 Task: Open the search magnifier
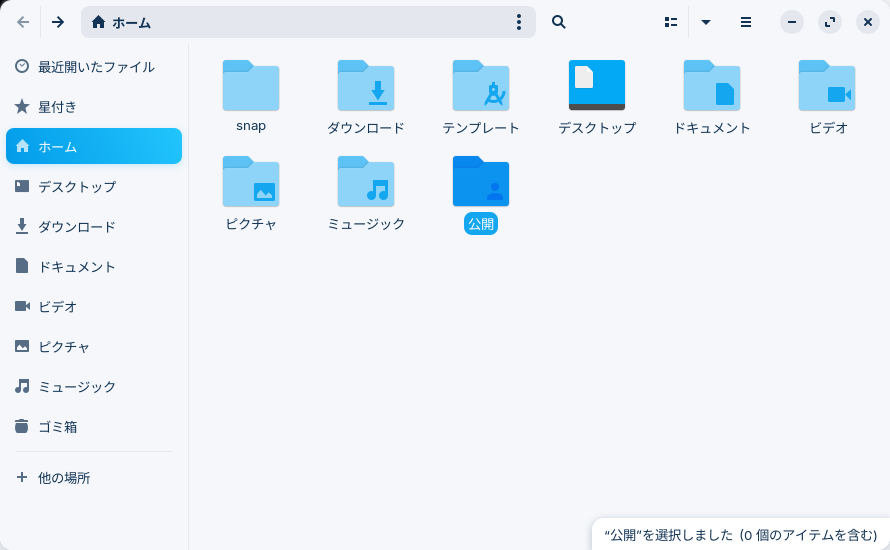click(559, 22)
